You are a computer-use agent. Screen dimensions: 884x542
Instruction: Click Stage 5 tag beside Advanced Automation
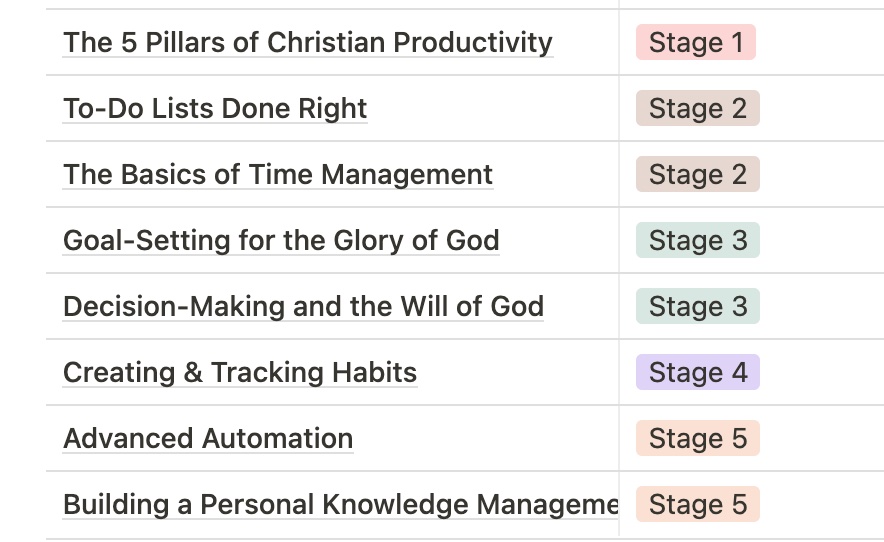(x=698, y=438)
